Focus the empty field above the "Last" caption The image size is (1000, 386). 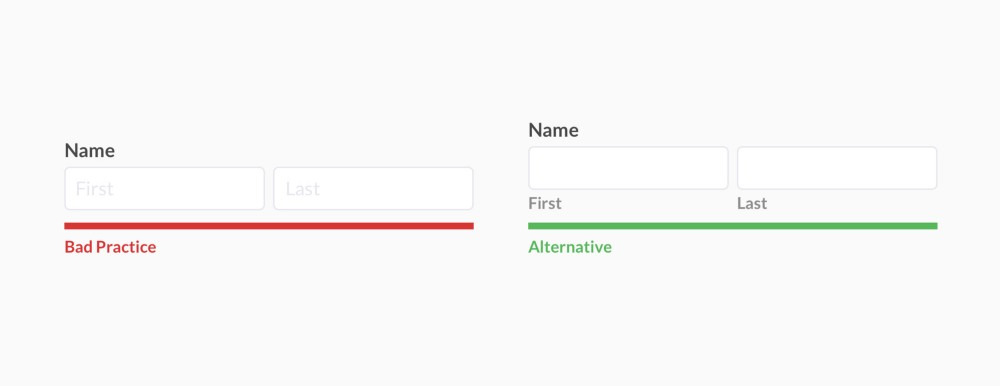point(837,168)
